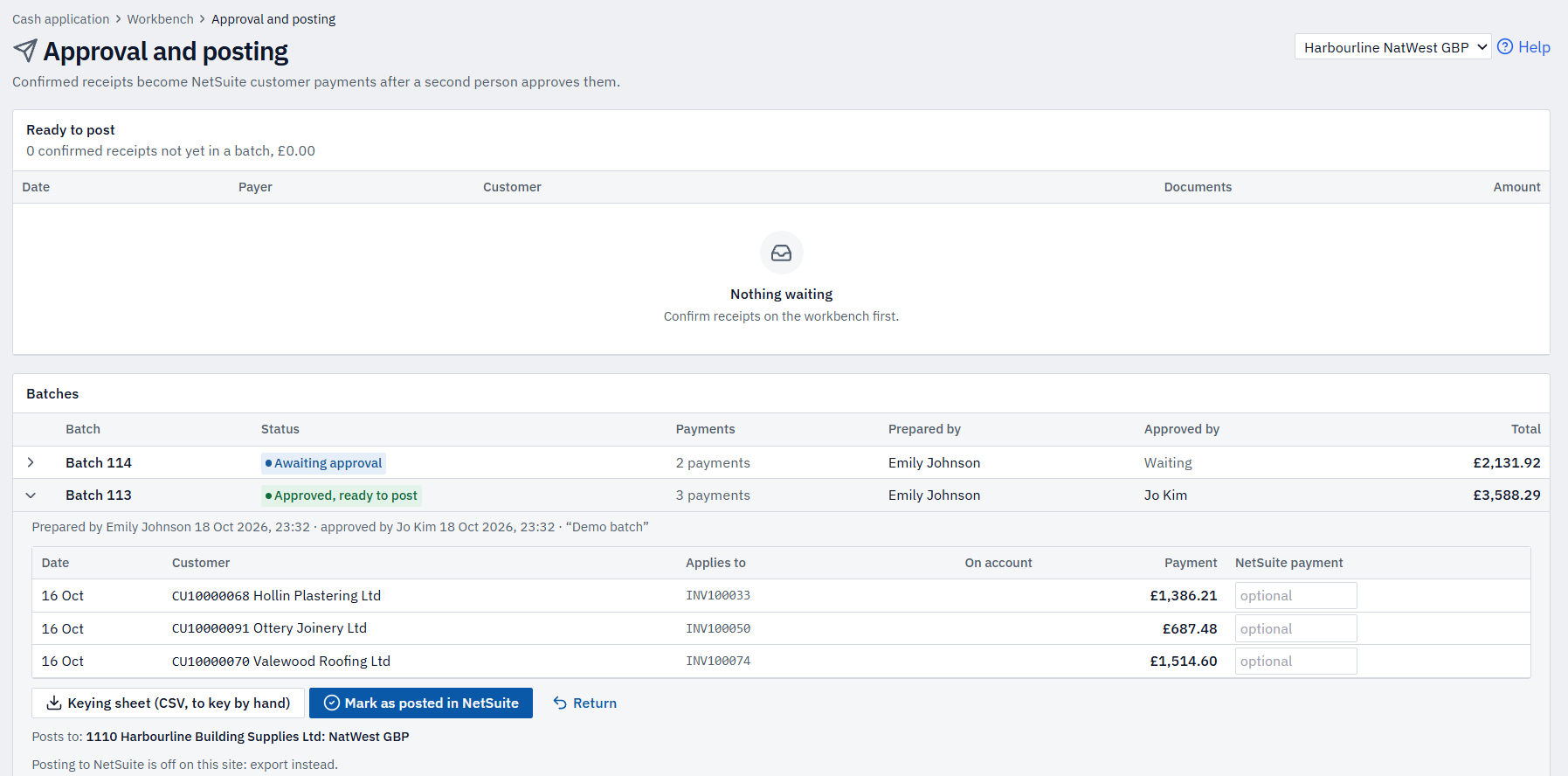The image size is (1568, 776).
Task: Click invoice INV100033
Action: click(x=718, y=596)
